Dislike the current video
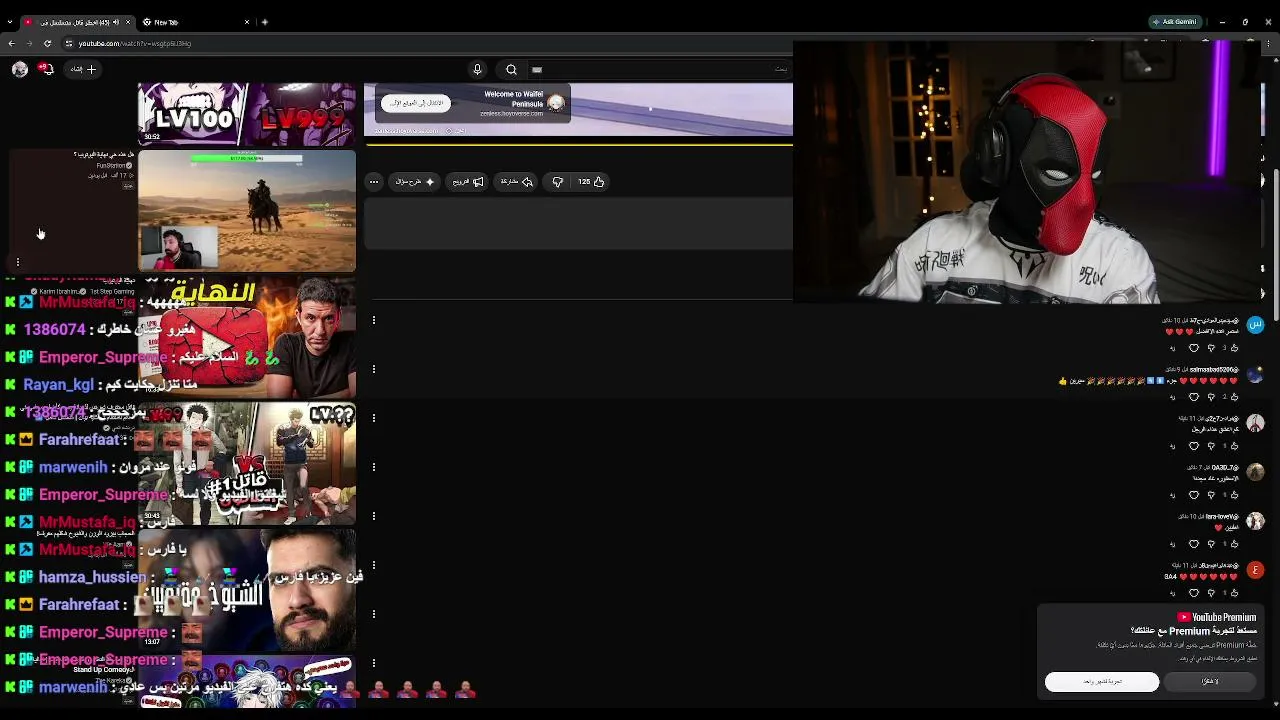1280x720 pixels. [x=558, y=182]
